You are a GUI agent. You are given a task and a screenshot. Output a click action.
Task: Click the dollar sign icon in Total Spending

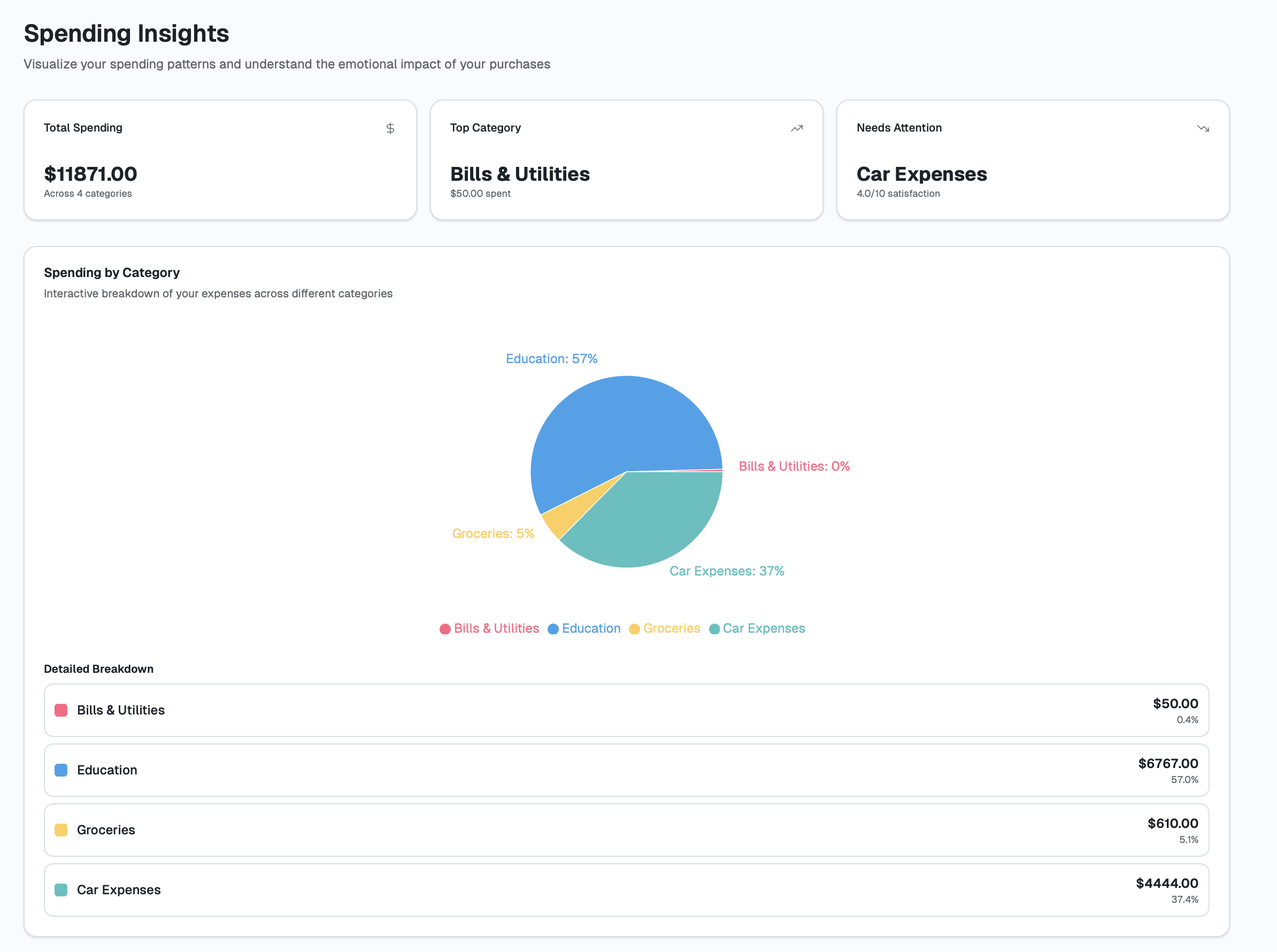click(x=390, y=128)
